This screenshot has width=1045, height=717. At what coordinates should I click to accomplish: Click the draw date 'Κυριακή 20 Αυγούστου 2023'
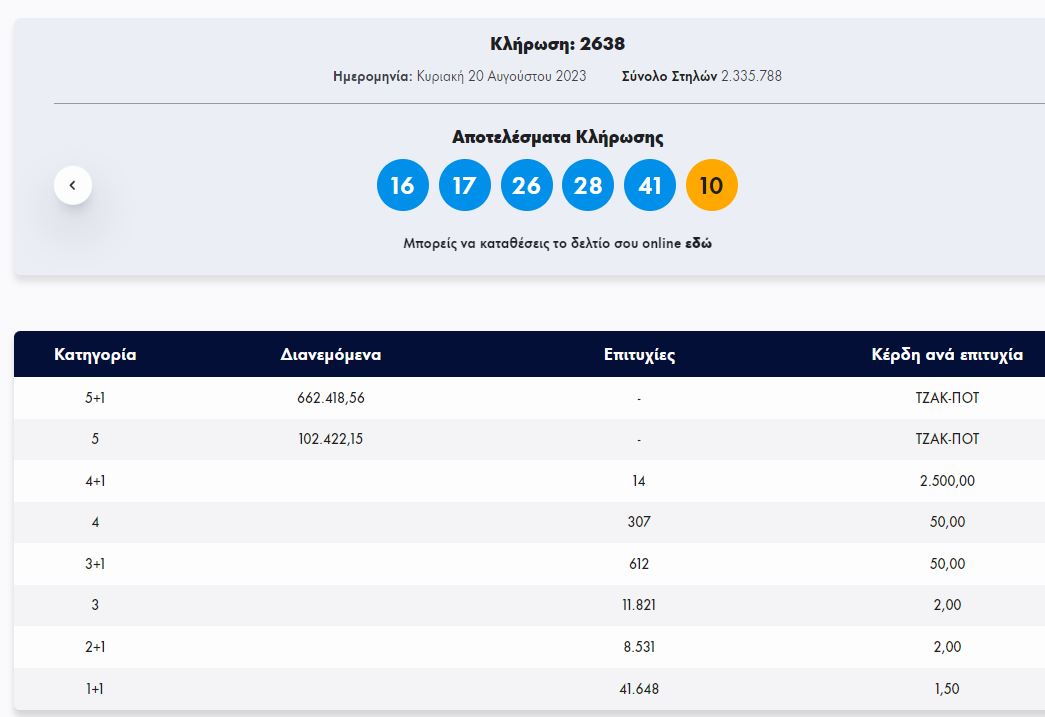(x=501, y=76)
